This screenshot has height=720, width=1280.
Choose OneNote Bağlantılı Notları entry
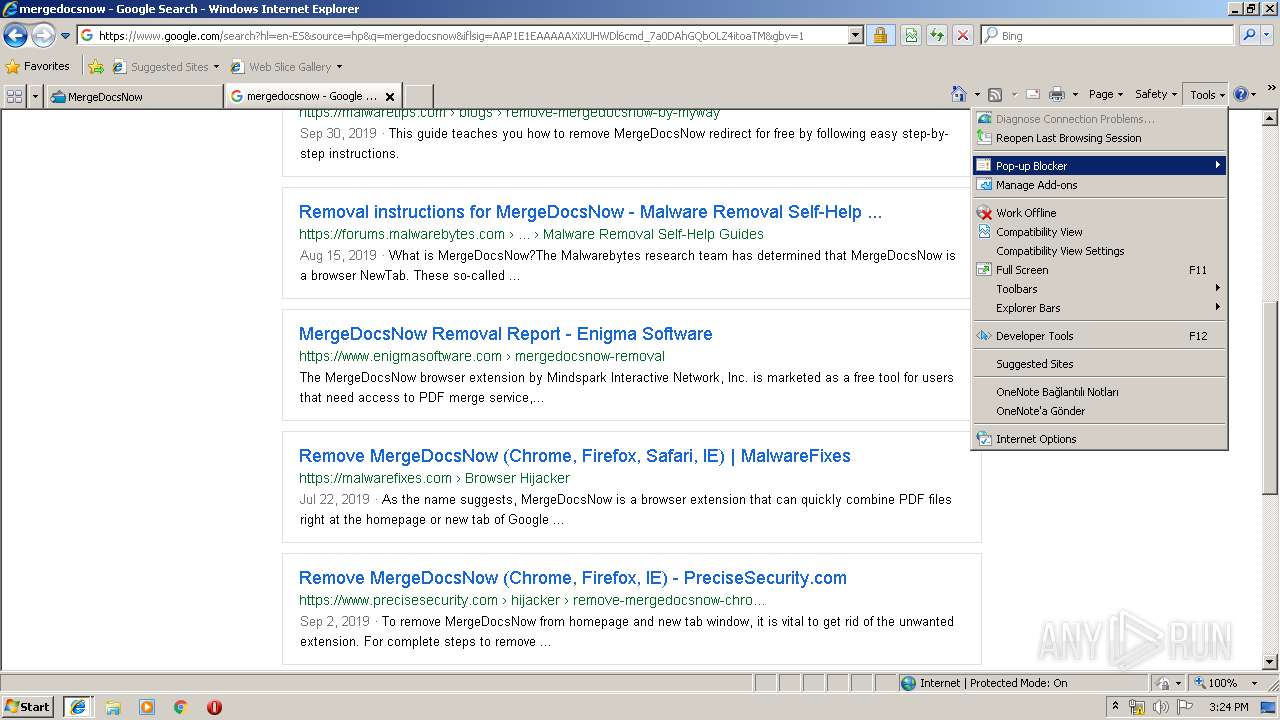tap(1100, 392)
